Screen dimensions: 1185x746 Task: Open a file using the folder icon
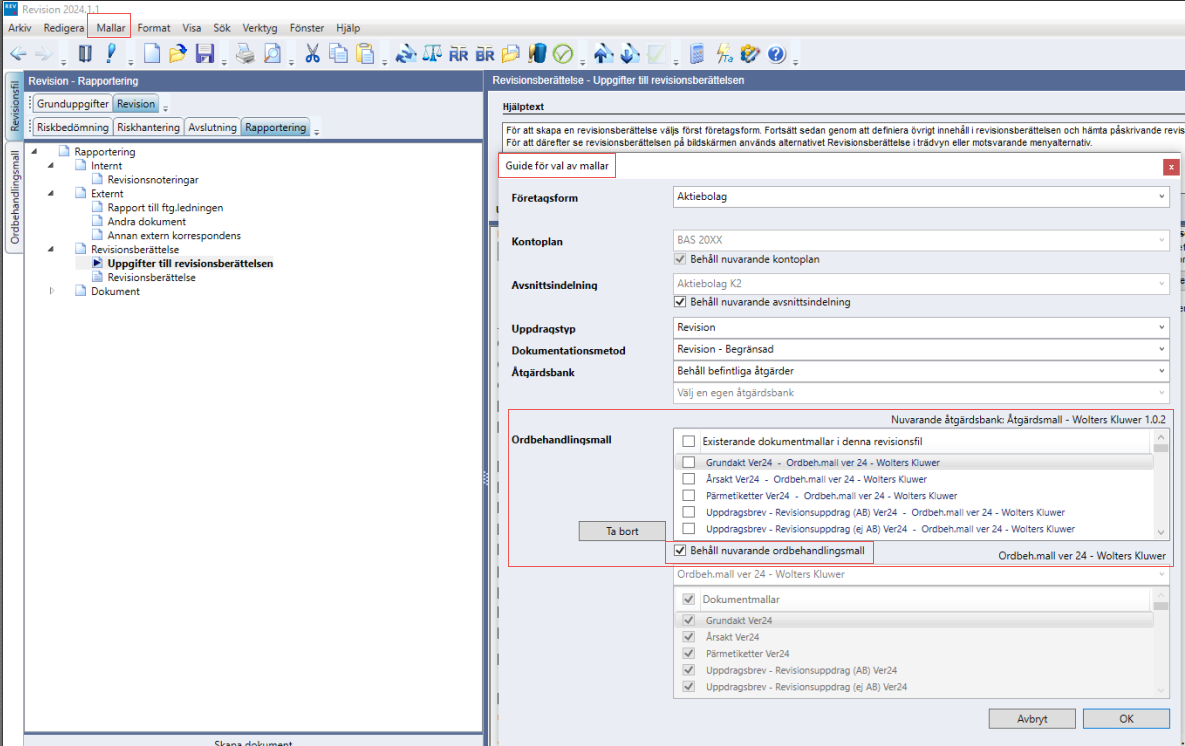178,54
